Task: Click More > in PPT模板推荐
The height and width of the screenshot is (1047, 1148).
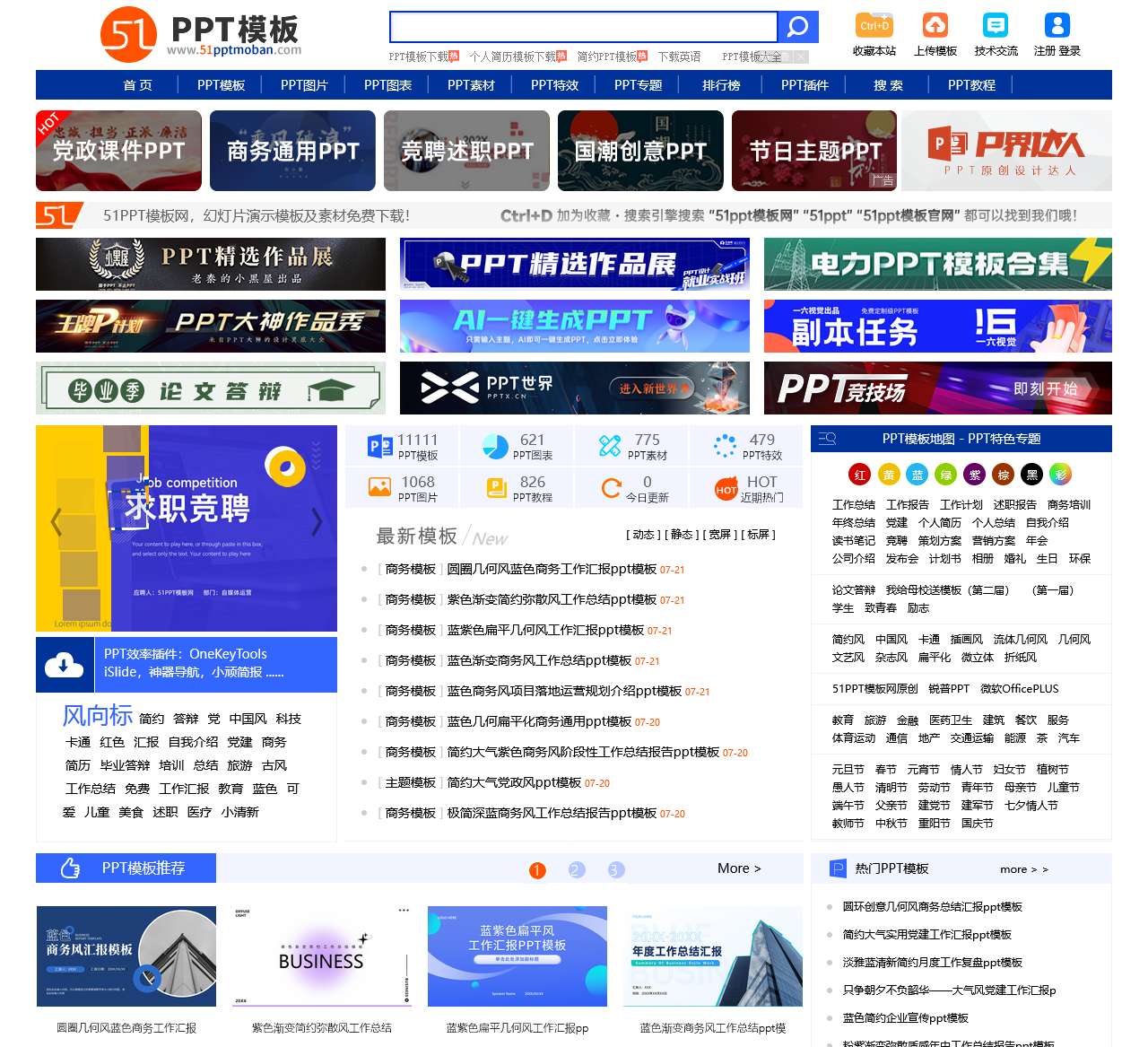Action: click(x=739, y=868)
